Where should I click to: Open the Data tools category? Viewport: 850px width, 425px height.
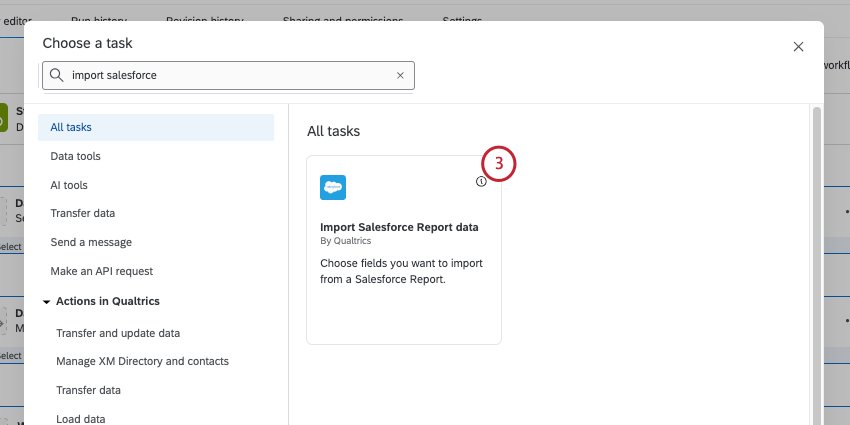76,156
